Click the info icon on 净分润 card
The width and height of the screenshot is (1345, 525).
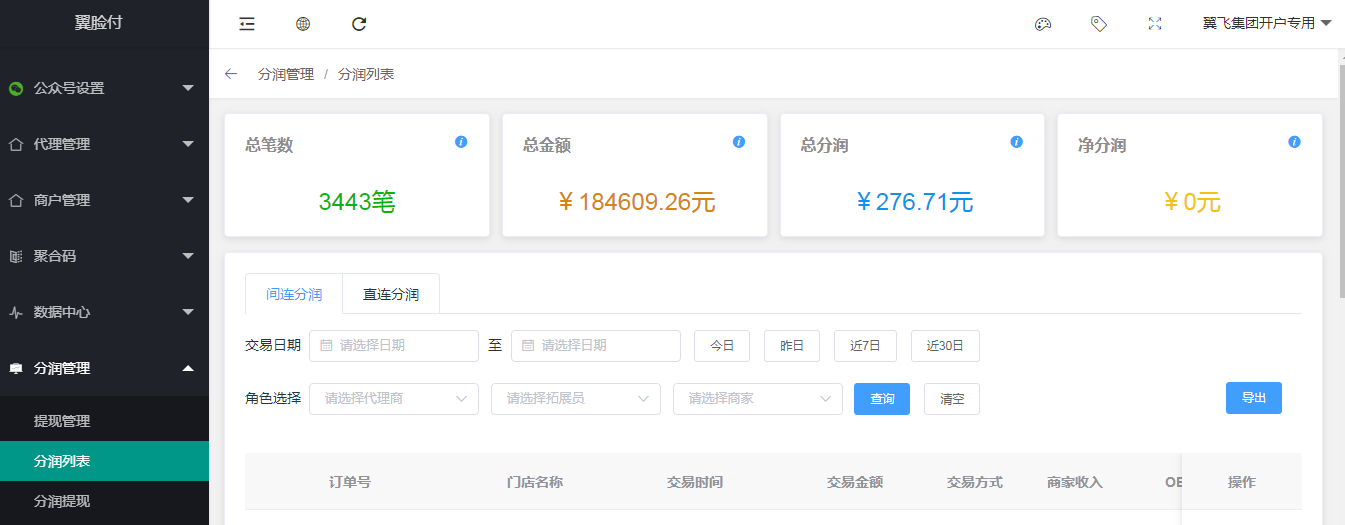[x=1294, y=142]
